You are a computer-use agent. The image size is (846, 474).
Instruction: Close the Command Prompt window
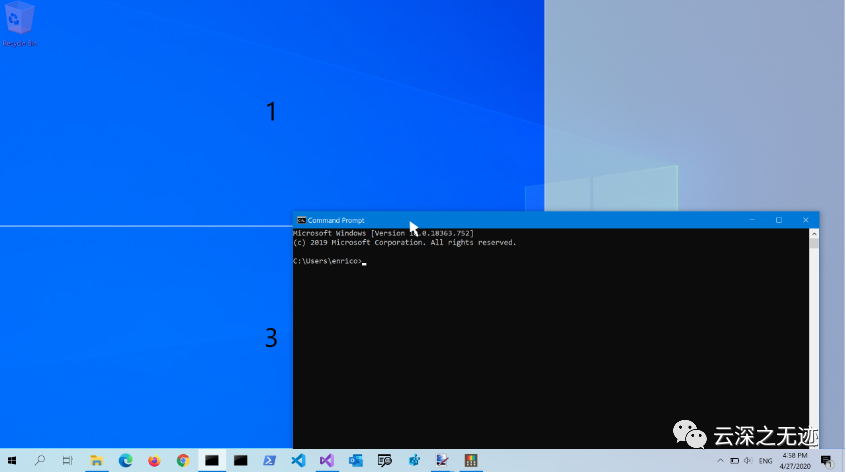806,220
